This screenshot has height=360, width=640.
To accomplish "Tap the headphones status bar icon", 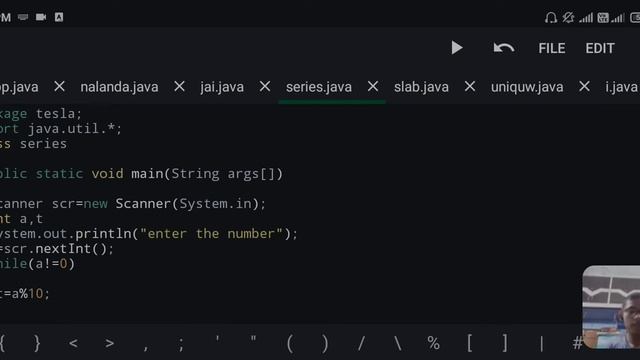I will (551, 18).
